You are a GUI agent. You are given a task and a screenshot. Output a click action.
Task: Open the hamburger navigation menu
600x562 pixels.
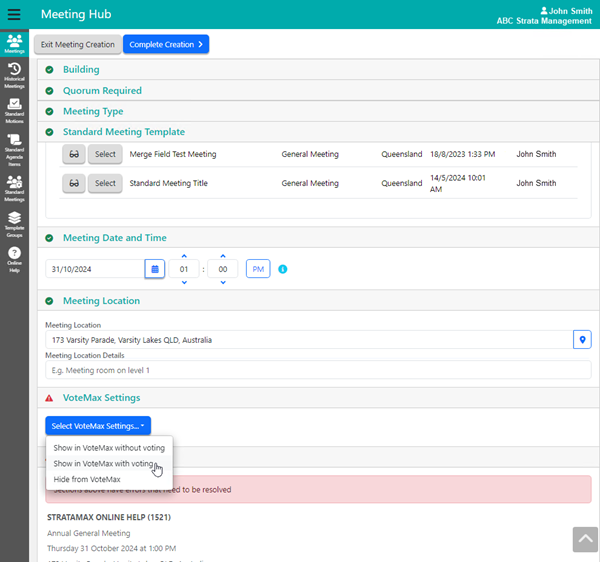coord(14,15)
